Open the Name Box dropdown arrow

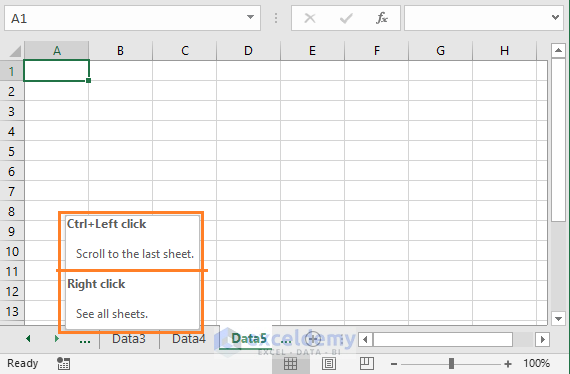click(x=250, y=17)
